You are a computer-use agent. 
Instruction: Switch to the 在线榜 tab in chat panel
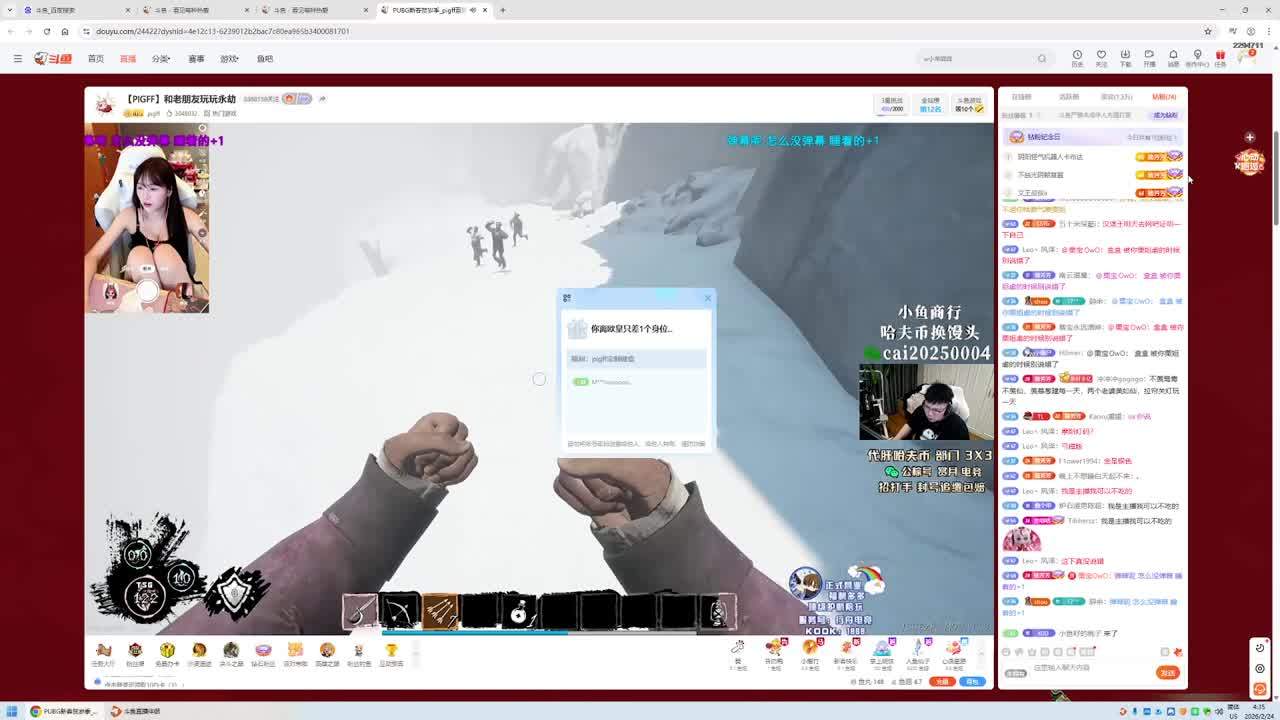point(1021,97)
